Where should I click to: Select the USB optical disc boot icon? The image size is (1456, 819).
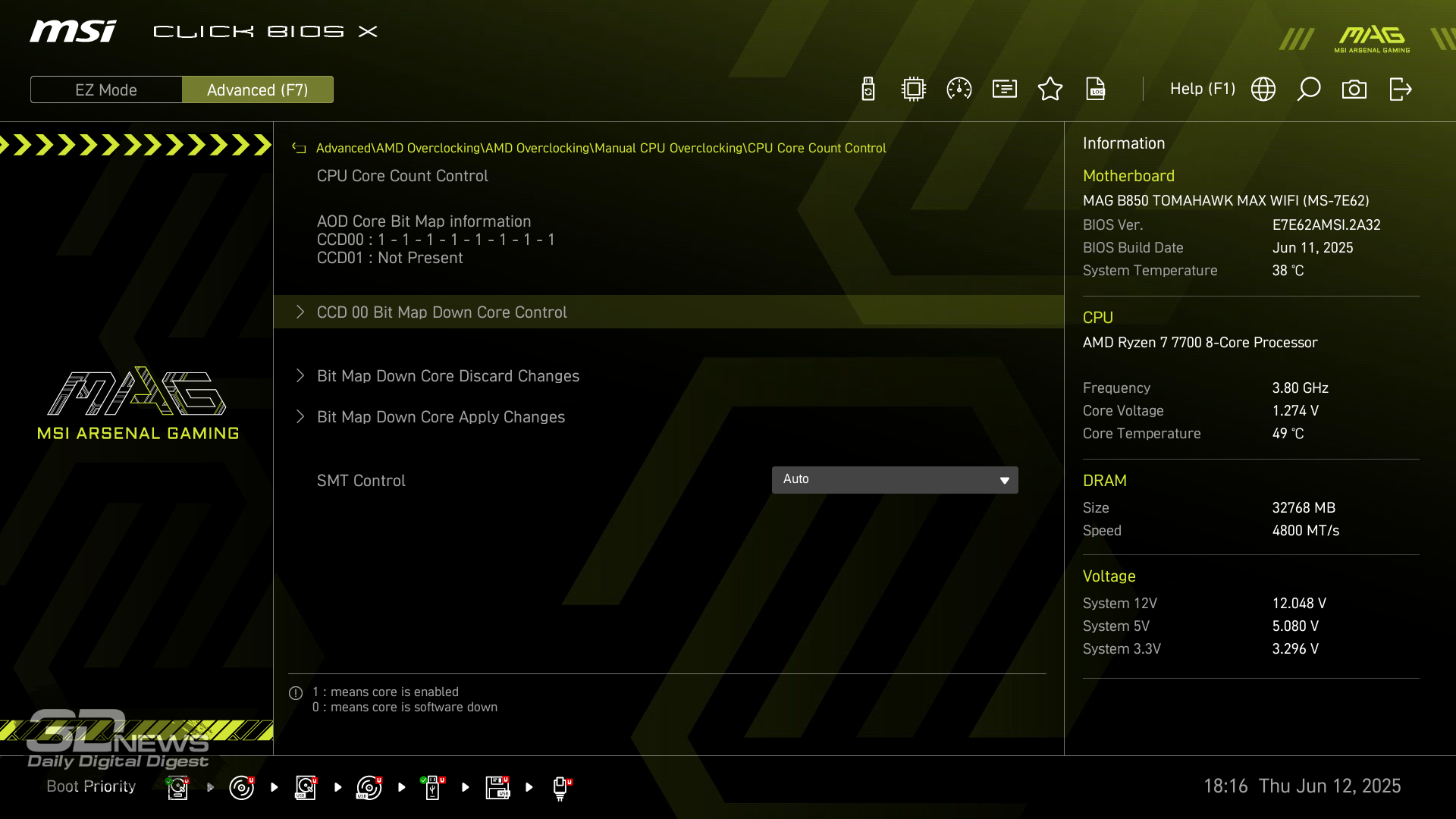[x=369, y=788]
